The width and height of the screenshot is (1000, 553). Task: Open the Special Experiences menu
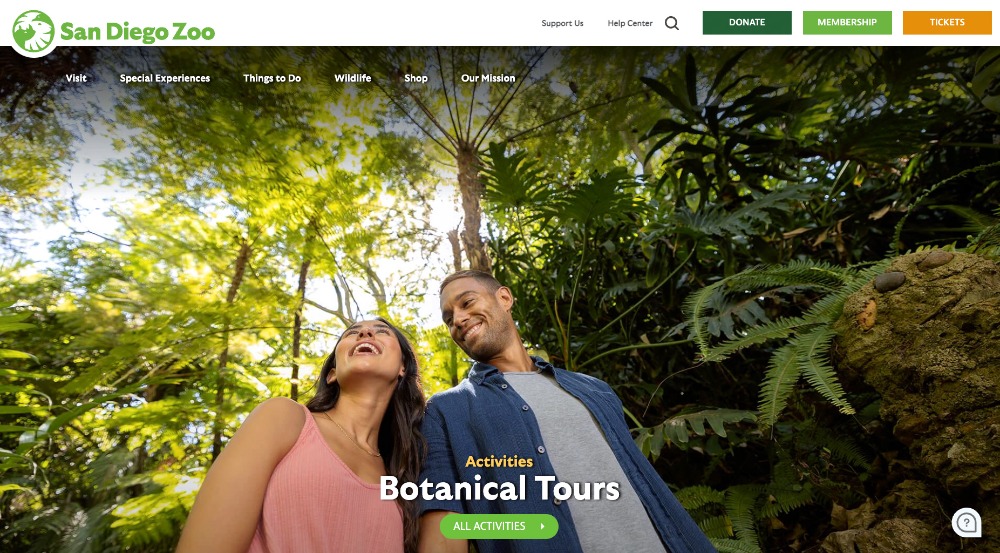pyautogui.click(x=165, y=78)
